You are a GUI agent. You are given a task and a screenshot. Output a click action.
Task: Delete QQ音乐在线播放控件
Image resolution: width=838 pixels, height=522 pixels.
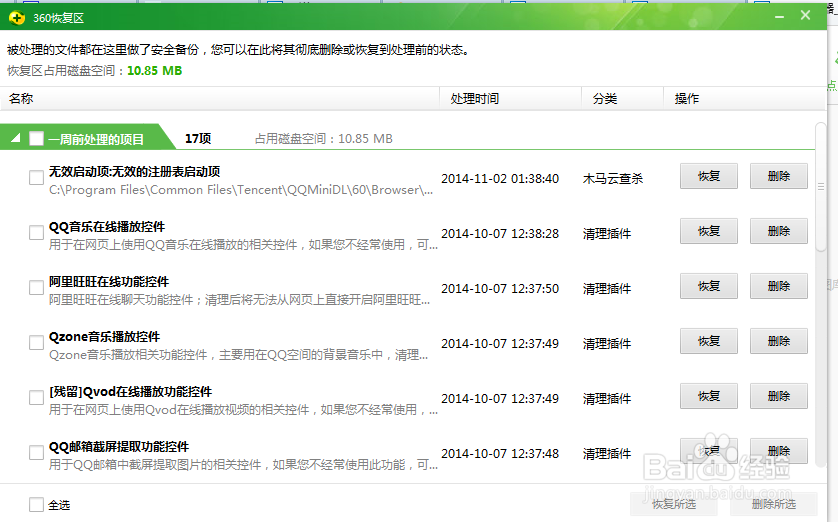(779, 231)
